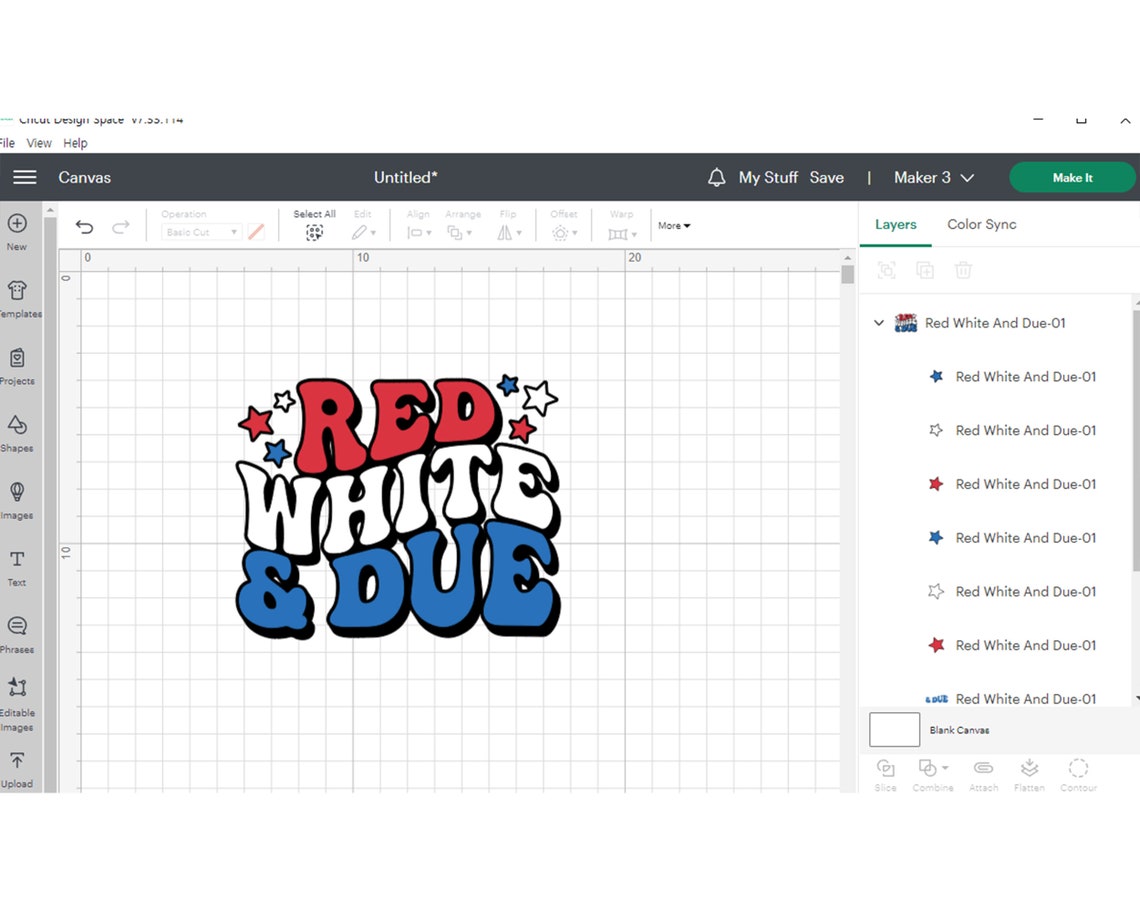Open the Phrases panel icon
This screenshot has width=1140, height=912.
coord(17,625)
